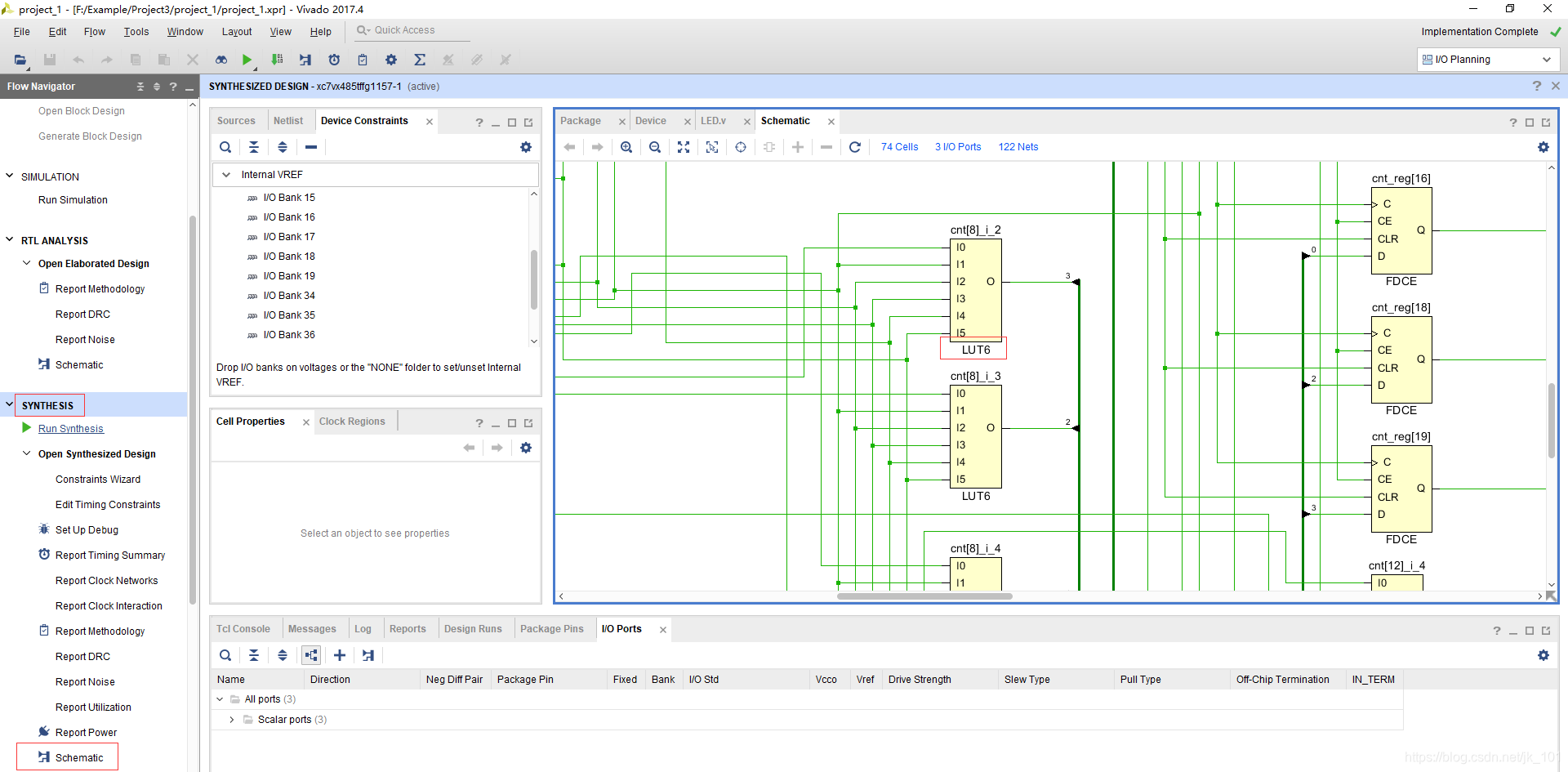
Task: Open Settings with the gear toolbar icon
Action: [x=391, y=60]
